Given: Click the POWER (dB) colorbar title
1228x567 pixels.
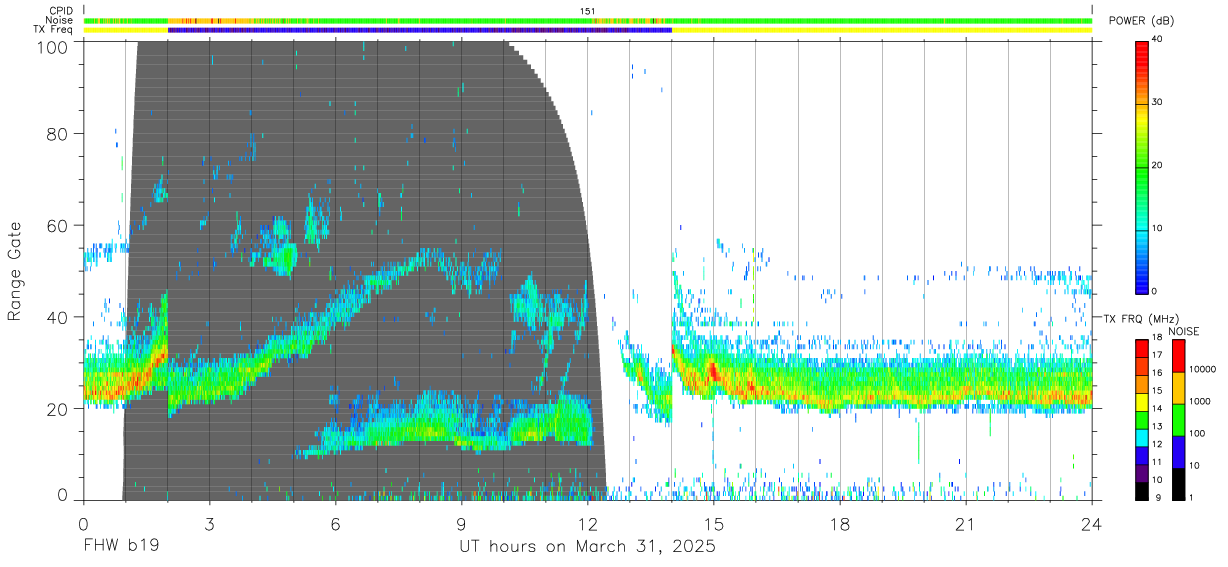Looking at the screenshot, I should (x=1143, y=21).
